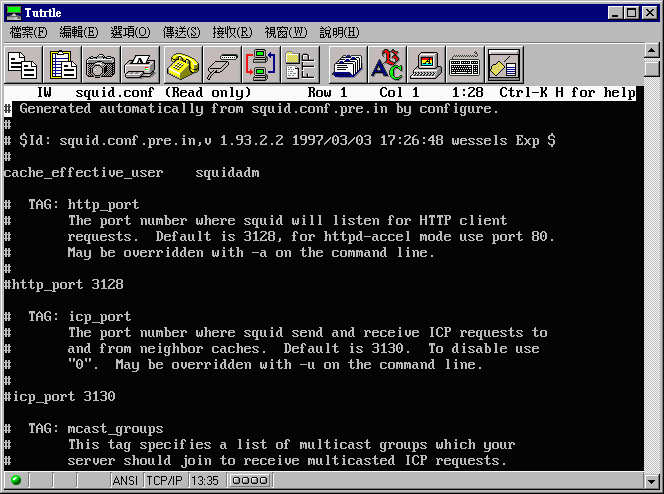664x494 pixels.
Task: Click the printer icon
Action: tap(140, 65)
